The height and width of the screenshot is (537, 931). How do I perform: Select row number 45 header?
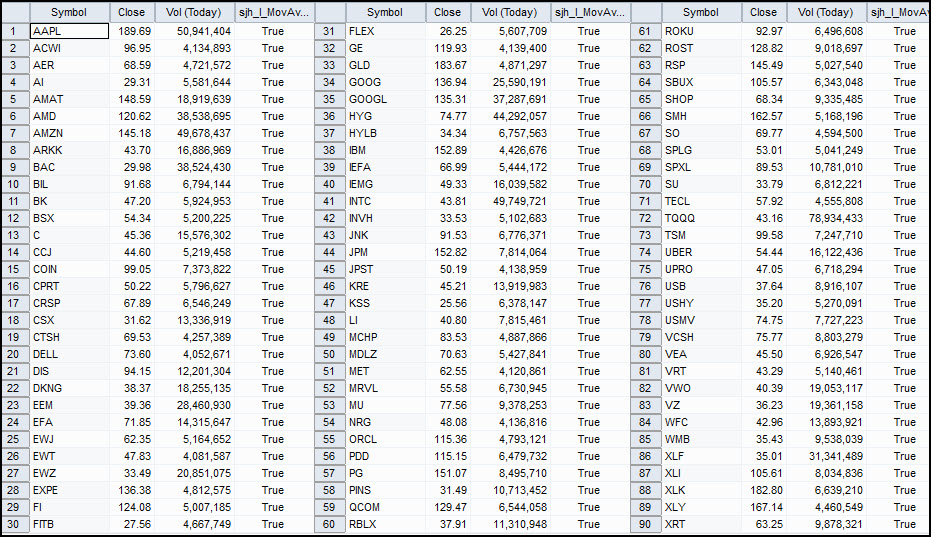click(x=330, y=269)
